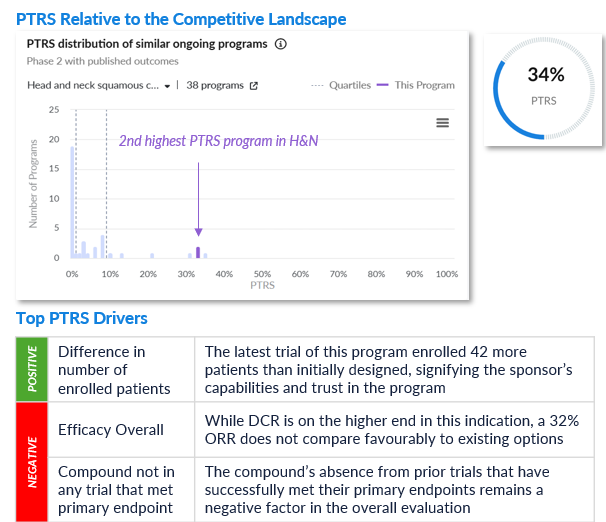Click the '2nd highest PTRS program in H&N' annotation
This screenshot has width=606, height=522.
[x=218, y=141]
